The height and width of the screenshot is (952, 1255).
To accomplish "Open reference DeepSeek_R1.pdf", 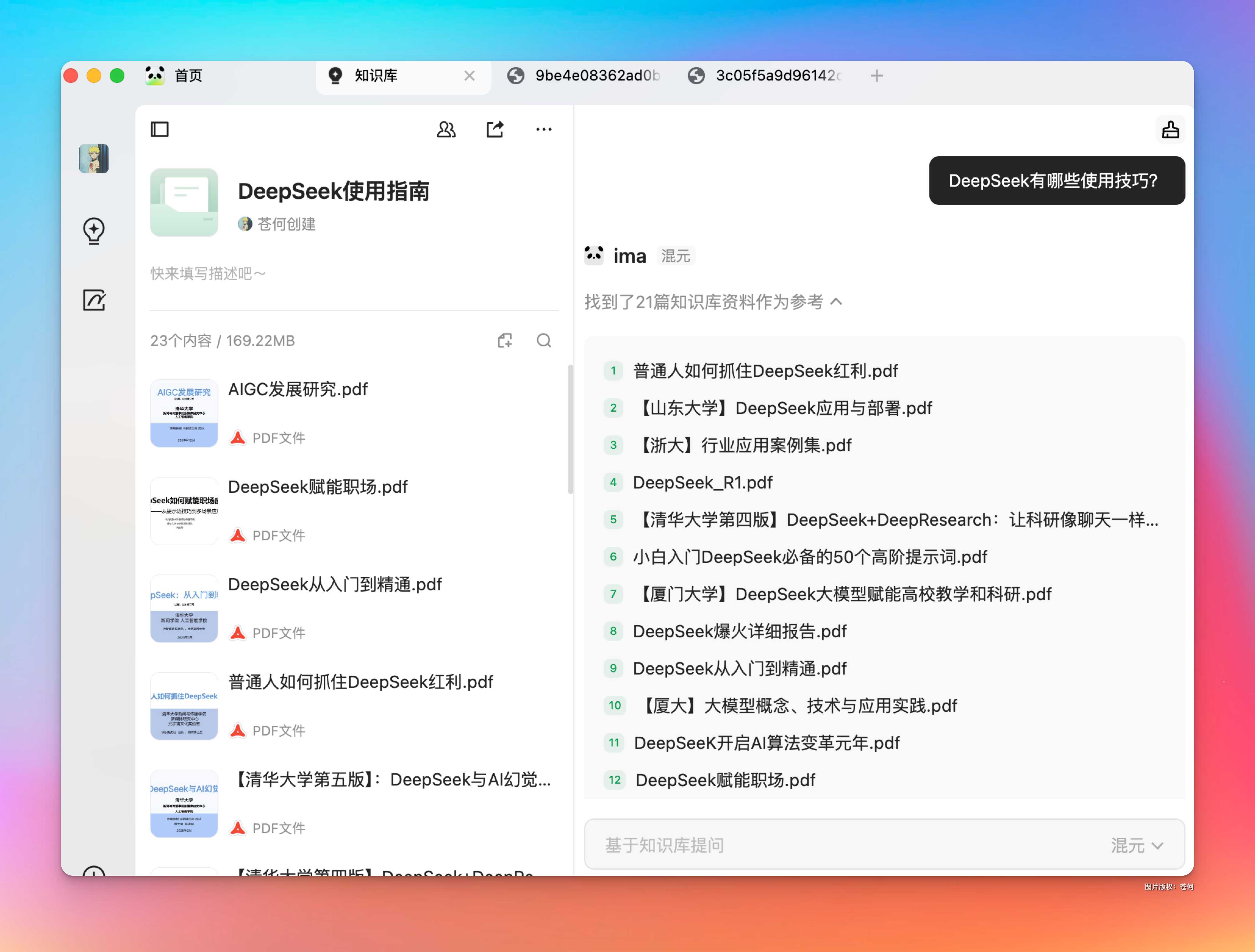I will coord(703,483).
